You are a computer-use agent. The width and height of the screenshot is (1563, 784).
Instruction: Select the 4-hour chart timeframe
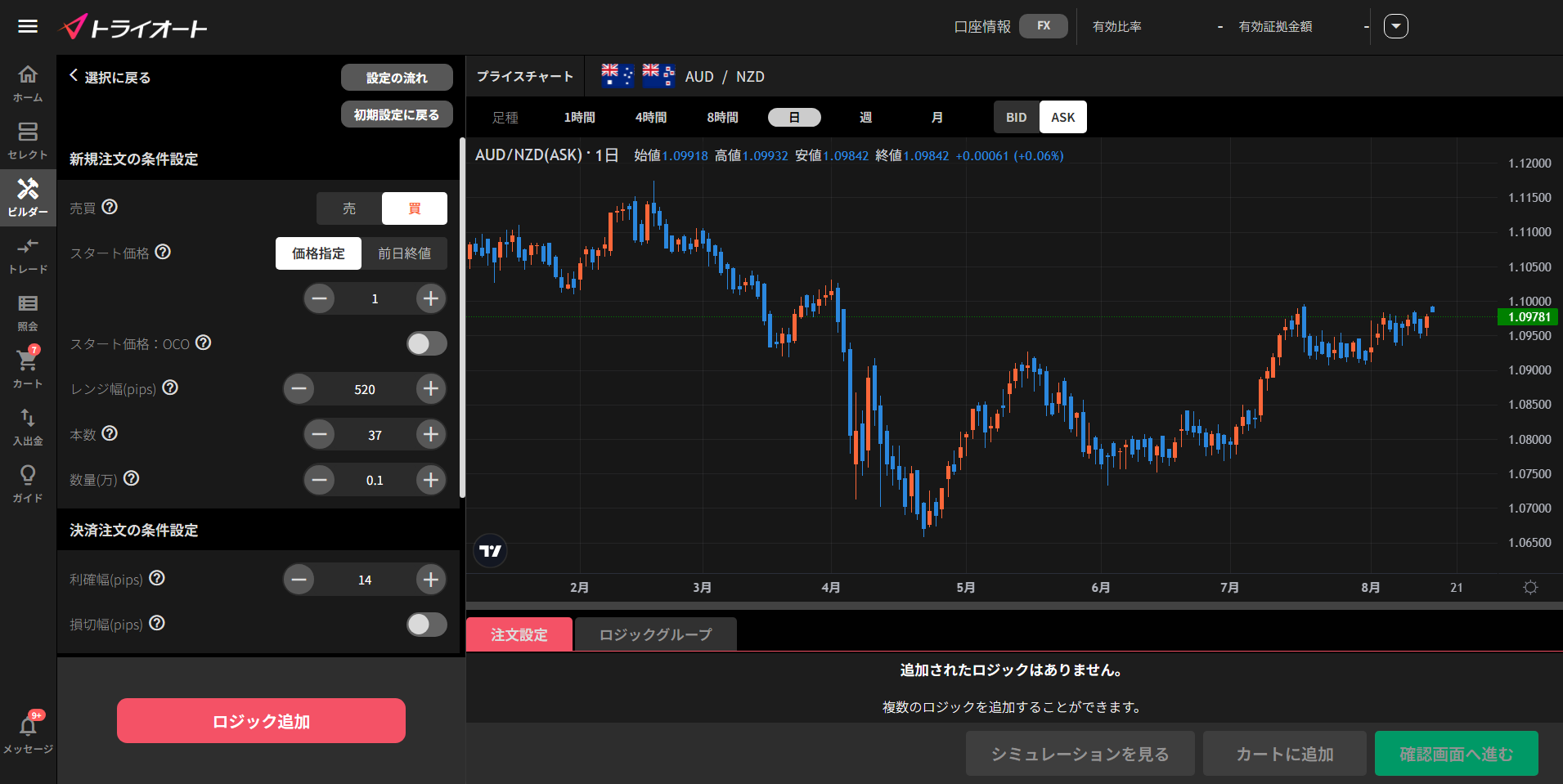pyautogui.click(x=650, y=117)
